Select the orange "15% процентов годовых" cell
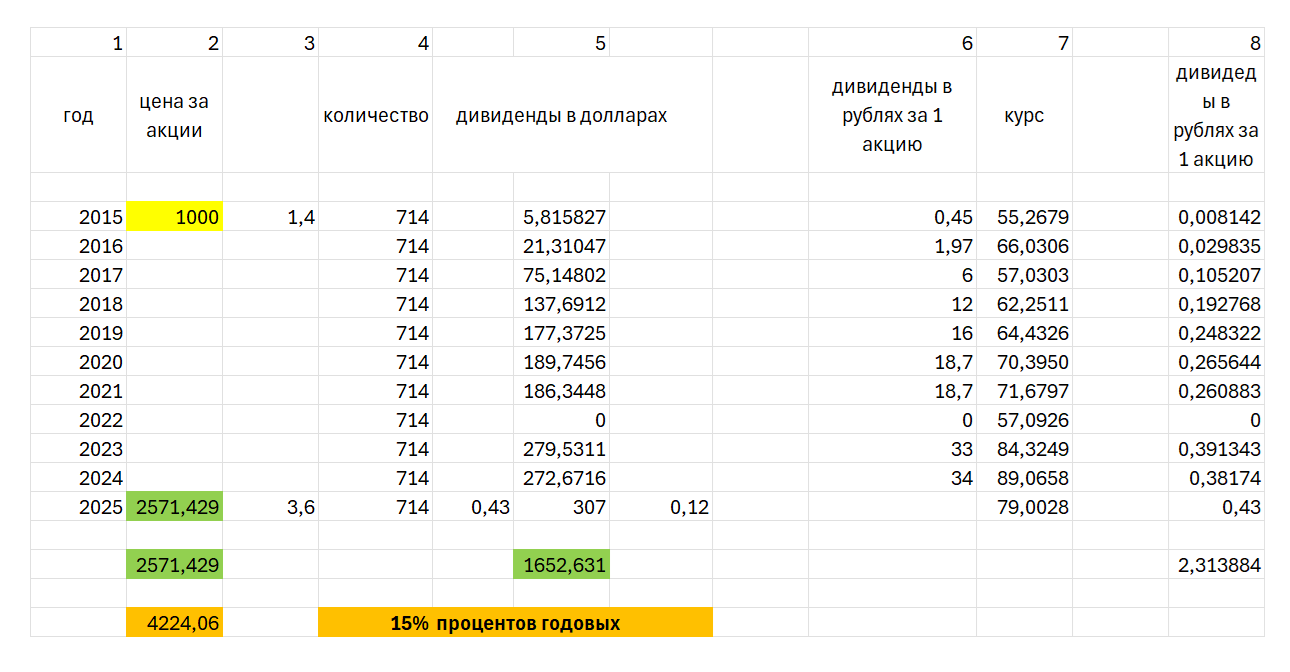Image resolution: width=1290 pixels, height=672 pixels. (514, 623)
